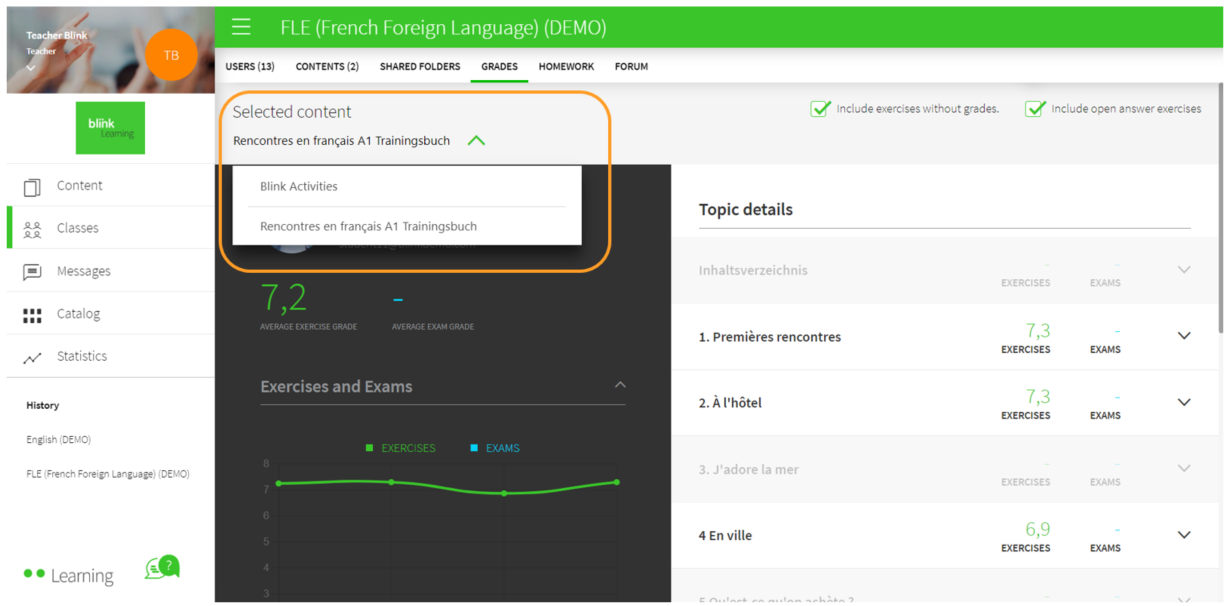This screenshot has height=606, width=1232.
Task: Expand the 4 En ville topic
Action: coord(1184,535)
